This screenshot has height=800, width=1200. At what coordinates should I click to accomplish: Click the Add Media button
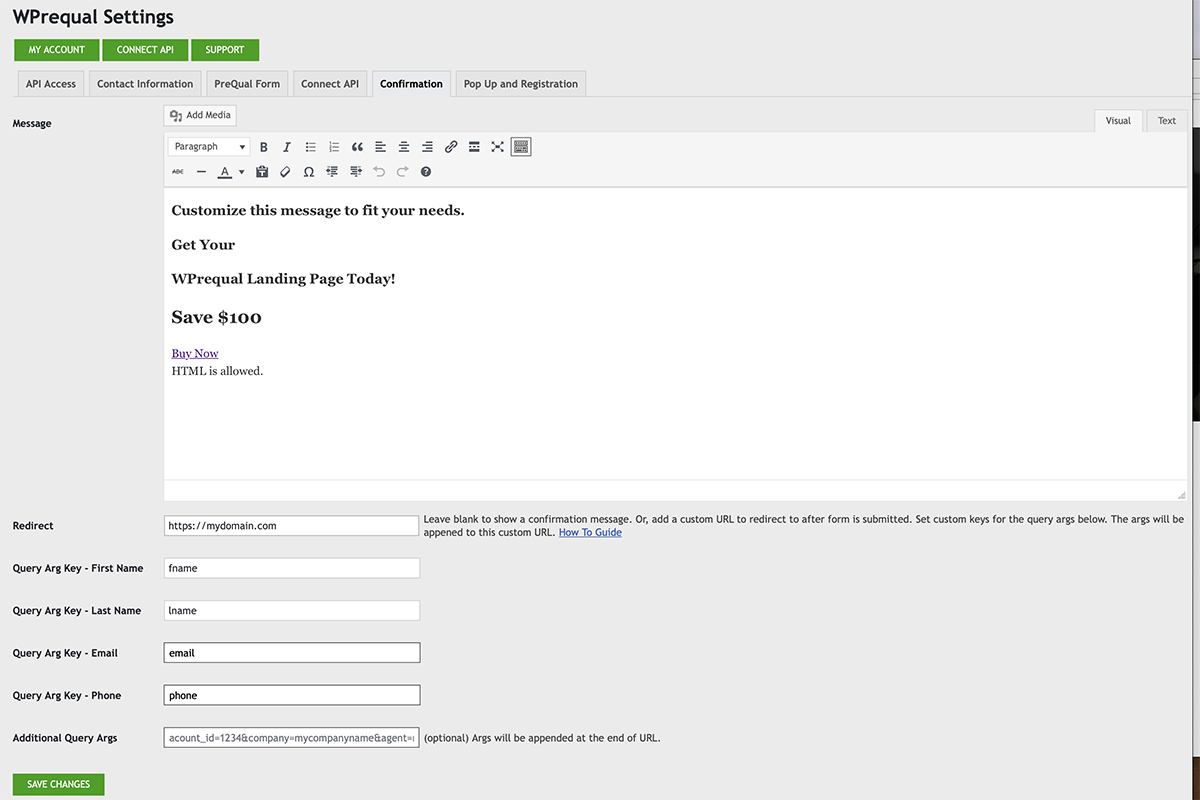coord(200,115)
